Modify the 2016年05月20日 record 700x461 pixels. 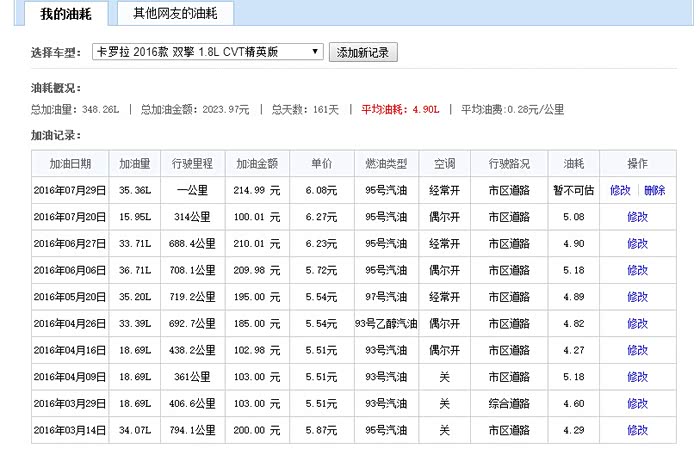coord(637,297)
